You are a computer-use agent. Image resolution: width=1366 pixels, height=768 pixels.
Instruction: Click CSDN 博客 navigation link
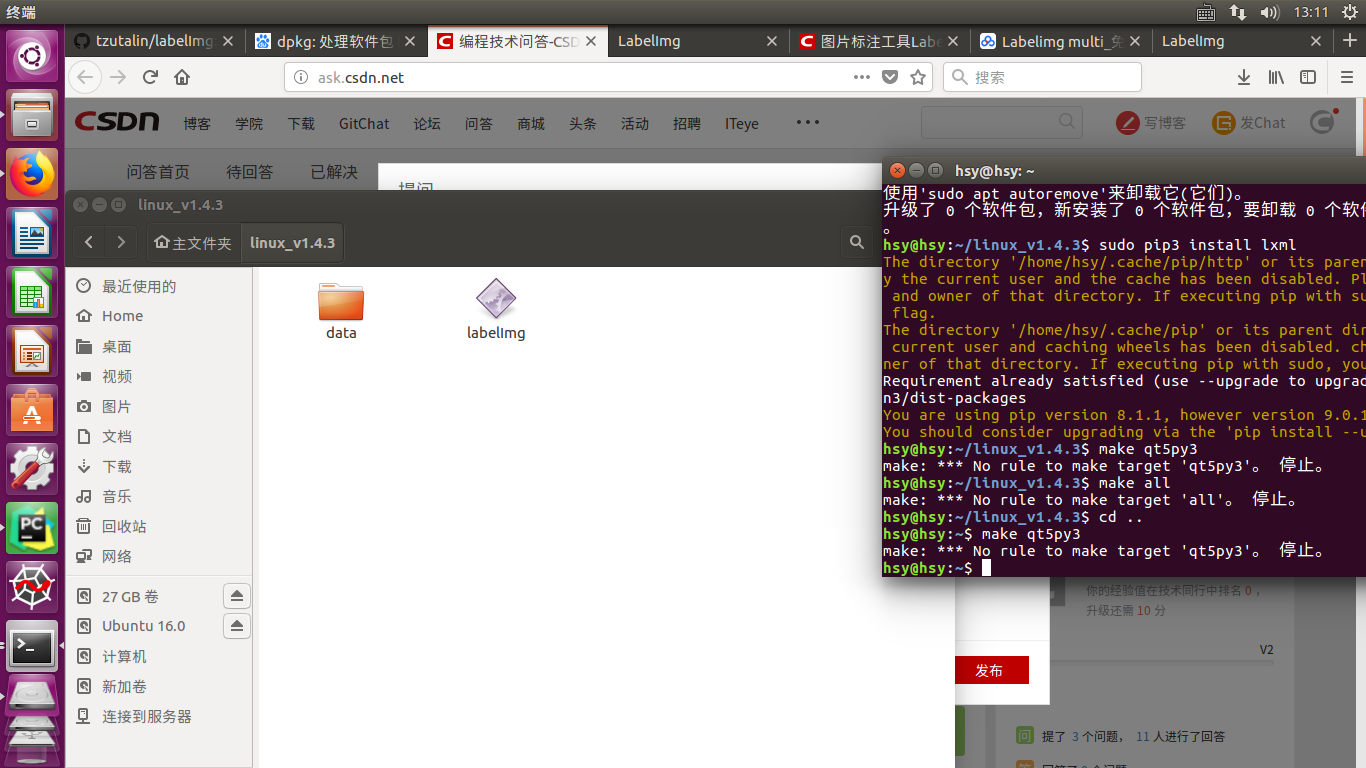coord(197,124)
